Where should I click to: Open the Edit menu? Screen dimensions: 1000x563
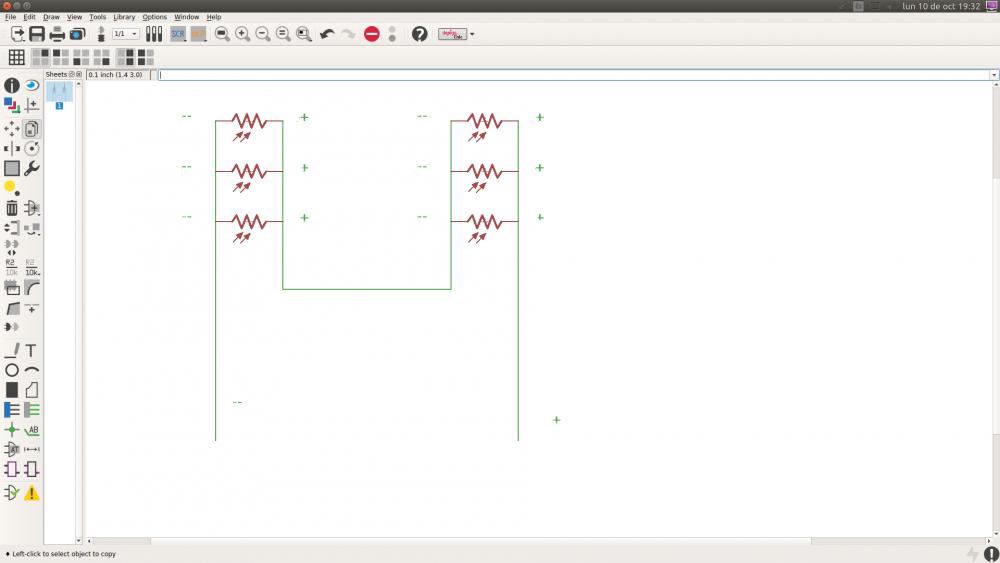[x=29, y=17]
